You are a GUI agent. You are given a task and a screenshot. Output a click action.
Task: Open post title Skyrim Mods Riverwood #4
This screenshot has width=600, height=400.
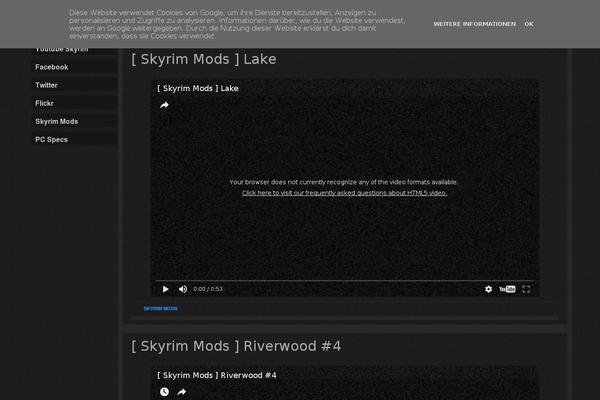(236, 346)
